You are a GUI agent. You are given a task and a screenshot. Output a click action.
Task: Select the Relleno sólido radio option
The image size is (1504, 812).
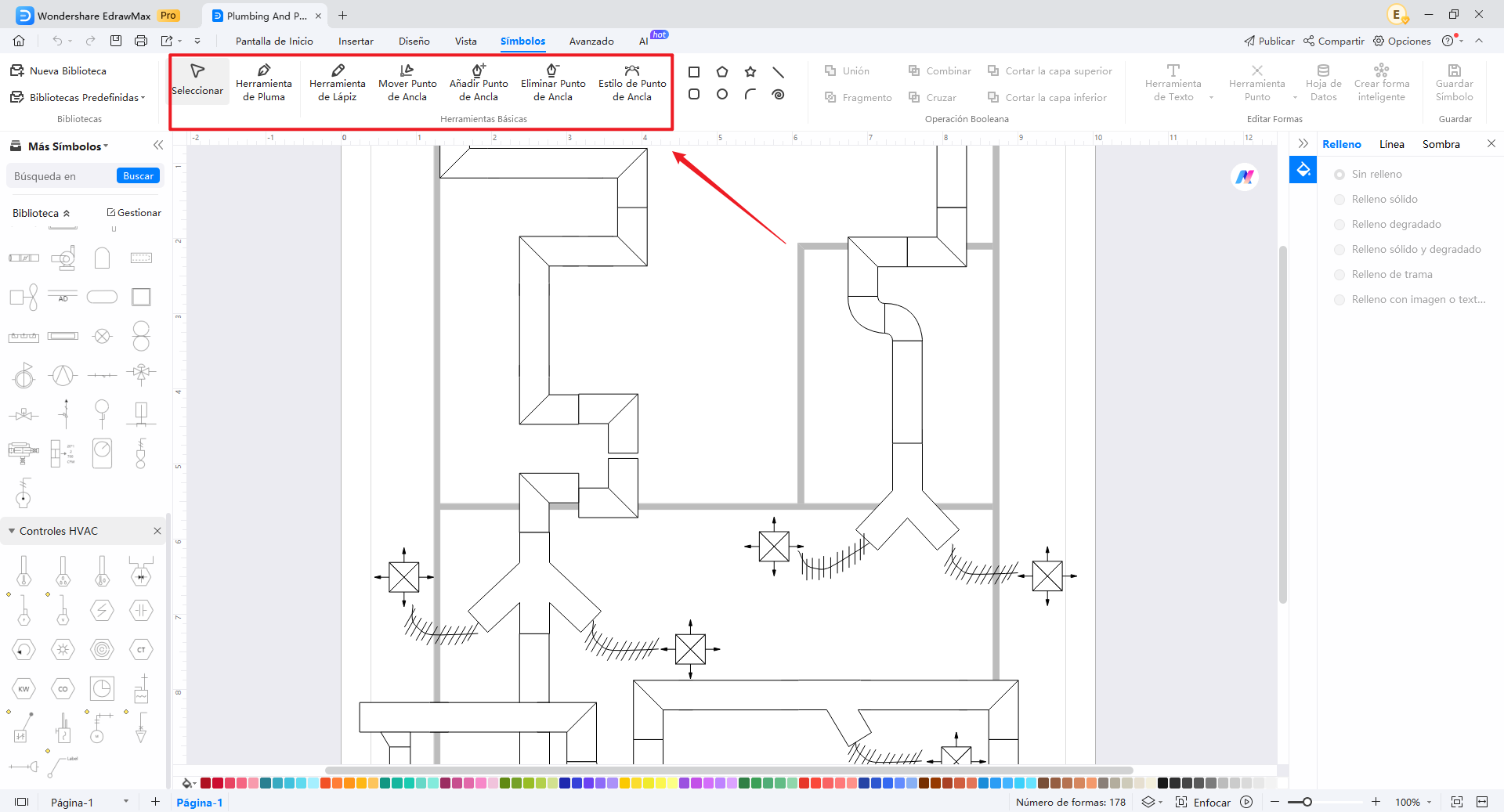(1339, 200)
